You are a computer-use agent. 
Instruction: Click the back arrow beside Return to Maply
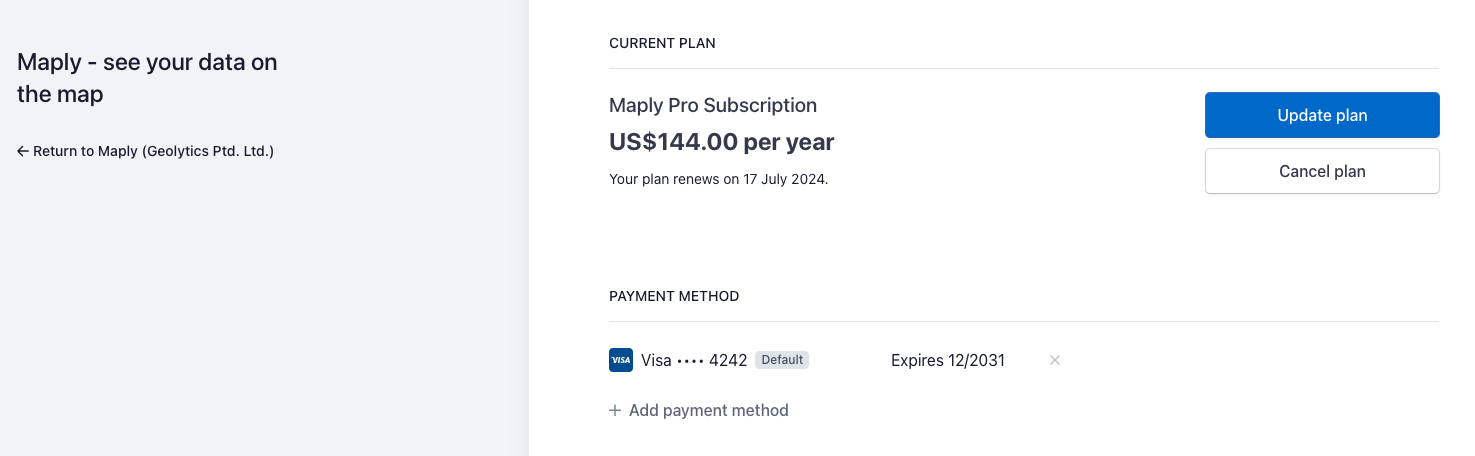point(23,152)
